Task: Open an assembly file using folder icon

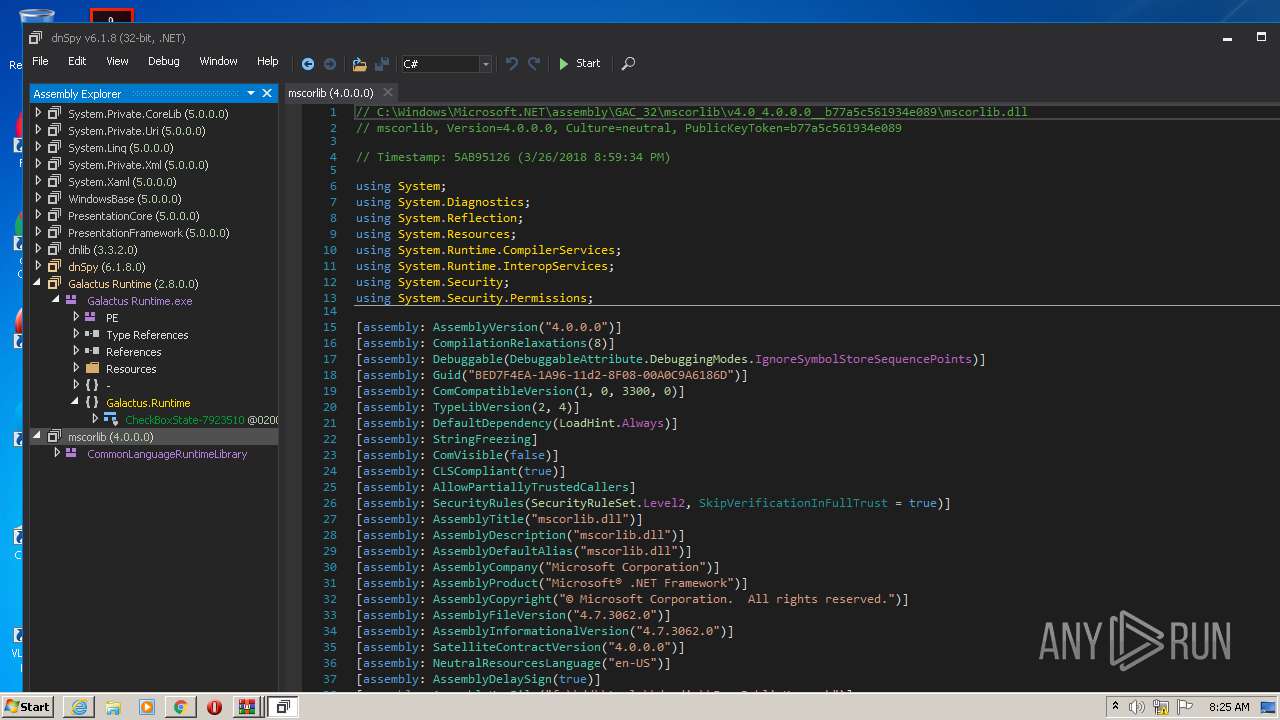Action: [359, 63]
